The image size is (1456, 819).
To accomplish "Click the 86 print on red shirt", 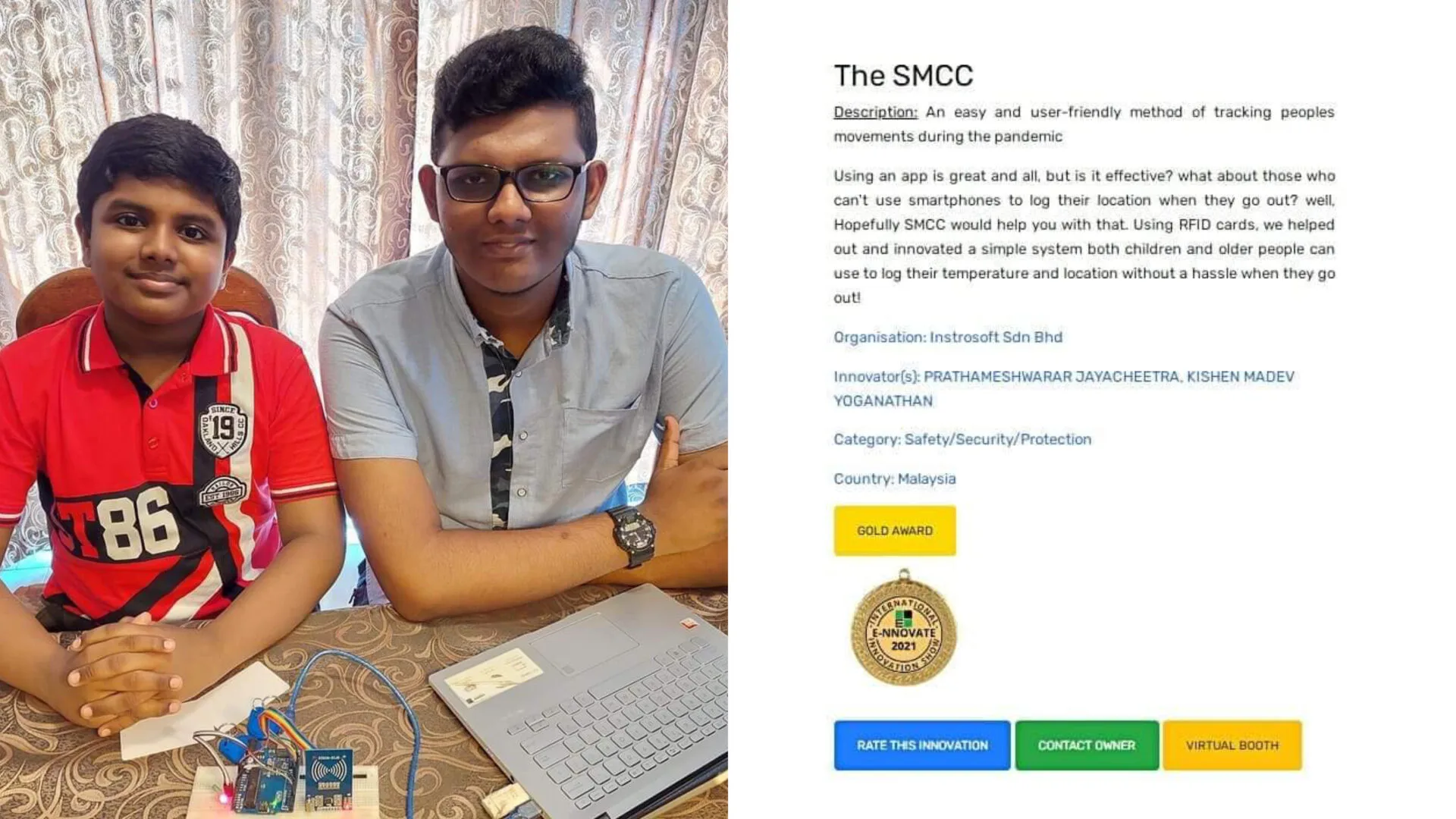I will 139,523.
